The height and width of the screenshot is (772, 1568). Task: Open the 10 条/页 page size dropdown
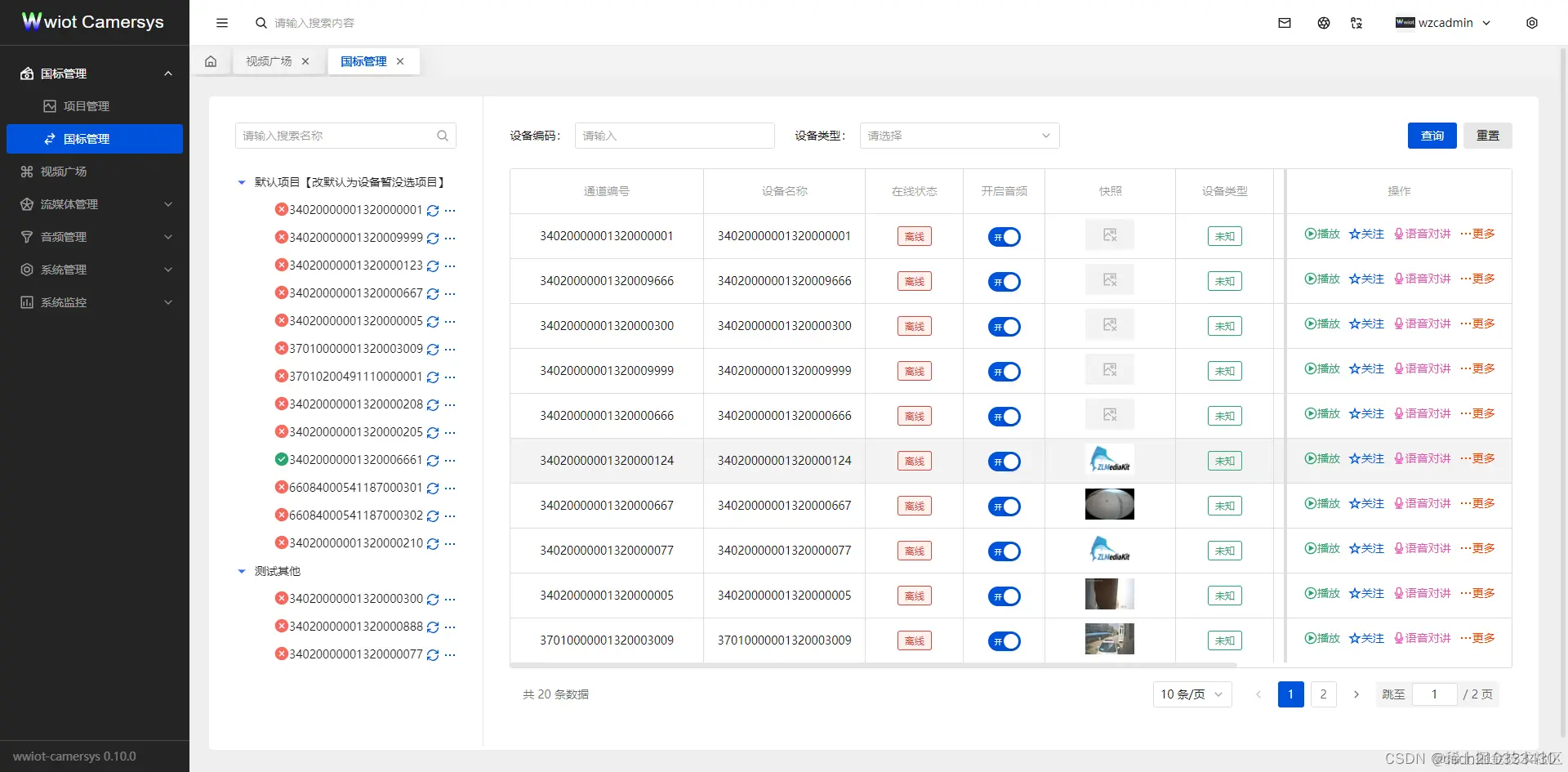(1192, 694)
